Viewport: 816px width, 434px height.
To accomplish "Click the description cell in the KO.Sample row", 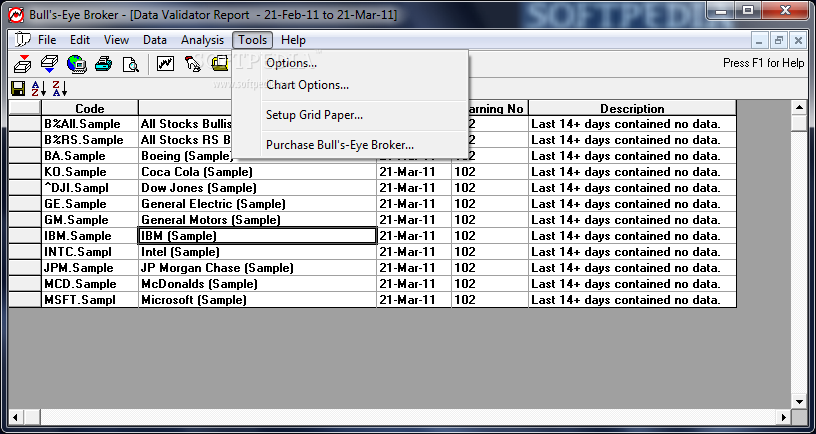I will (632, 172).
